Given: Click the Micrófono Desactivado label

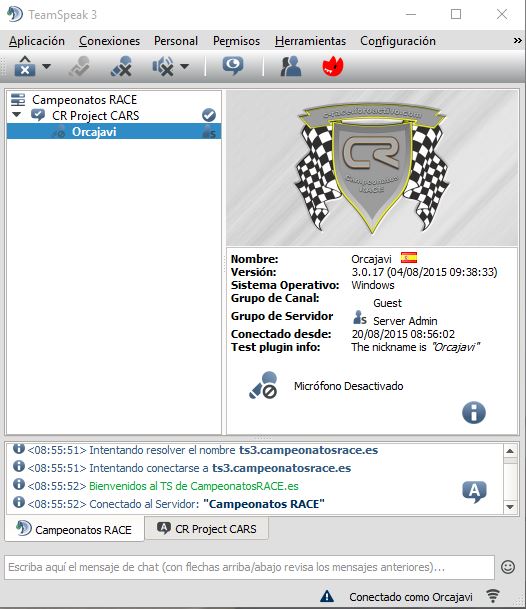Looking at the screenshot, I should point(348,386).
